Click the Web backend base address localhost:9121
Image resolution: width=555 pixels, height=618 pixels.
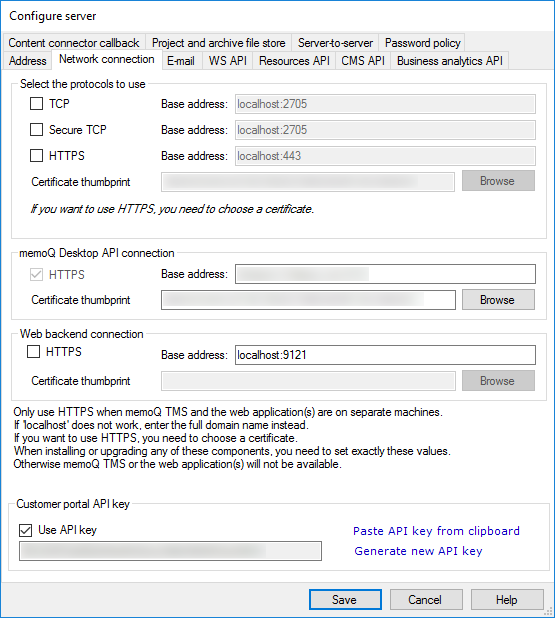385,355
